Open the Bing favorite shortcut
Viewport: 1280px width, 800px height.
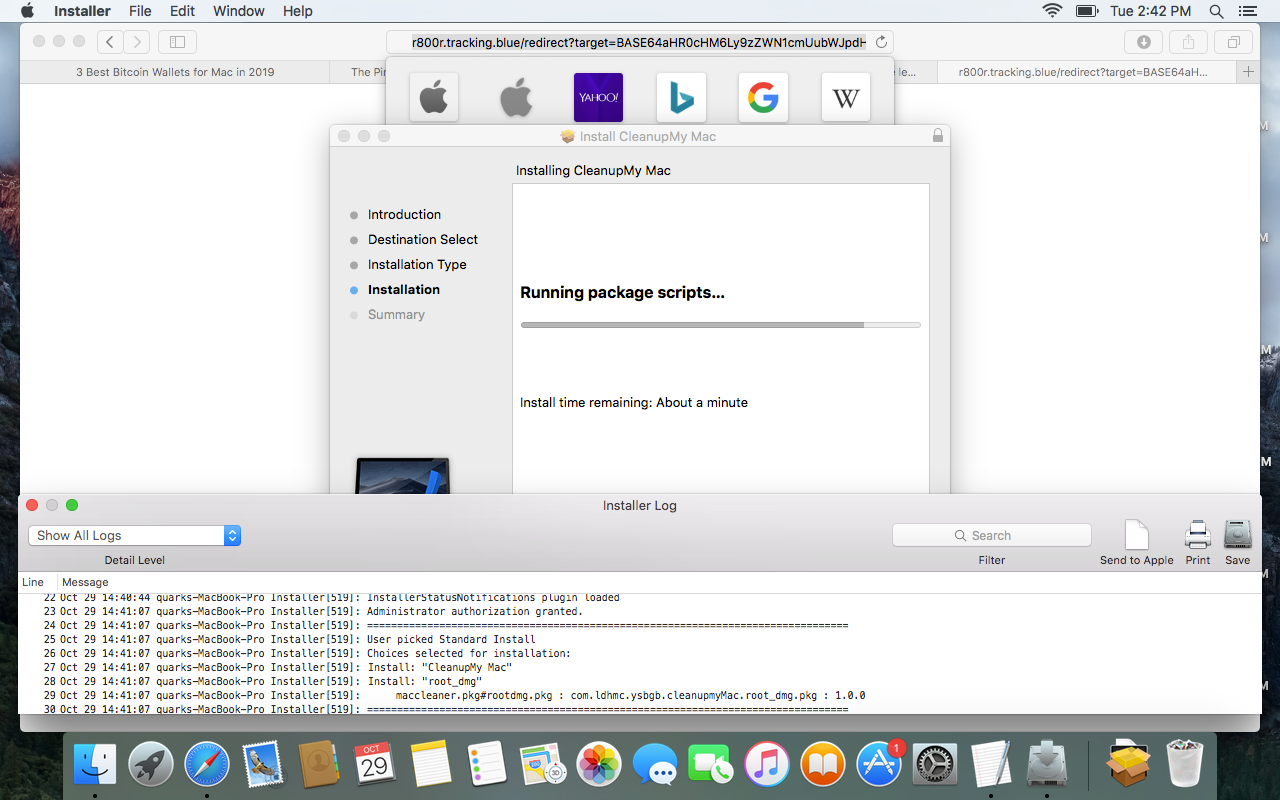coord(681,98)
